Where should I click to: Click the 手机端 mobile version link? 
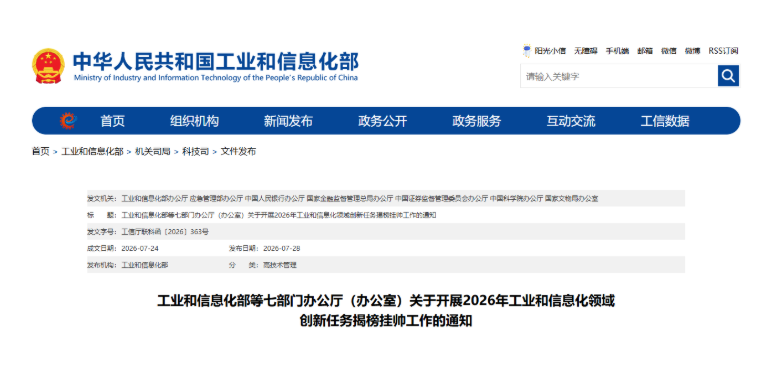(617, 51)
